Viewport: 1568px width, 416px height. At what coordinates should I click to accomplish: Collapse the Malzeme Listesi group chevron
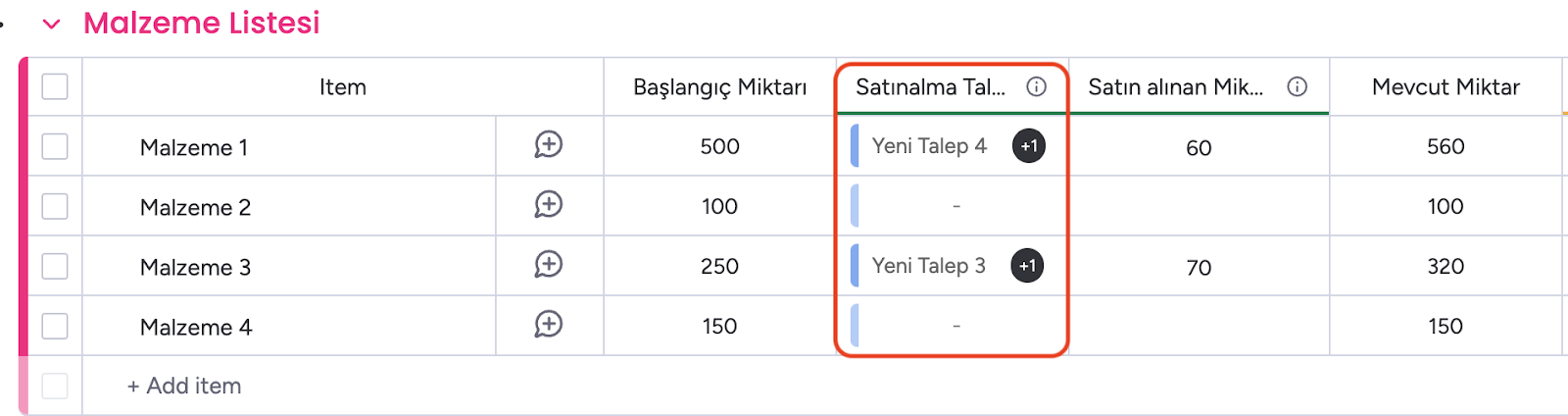pos(52,24)
